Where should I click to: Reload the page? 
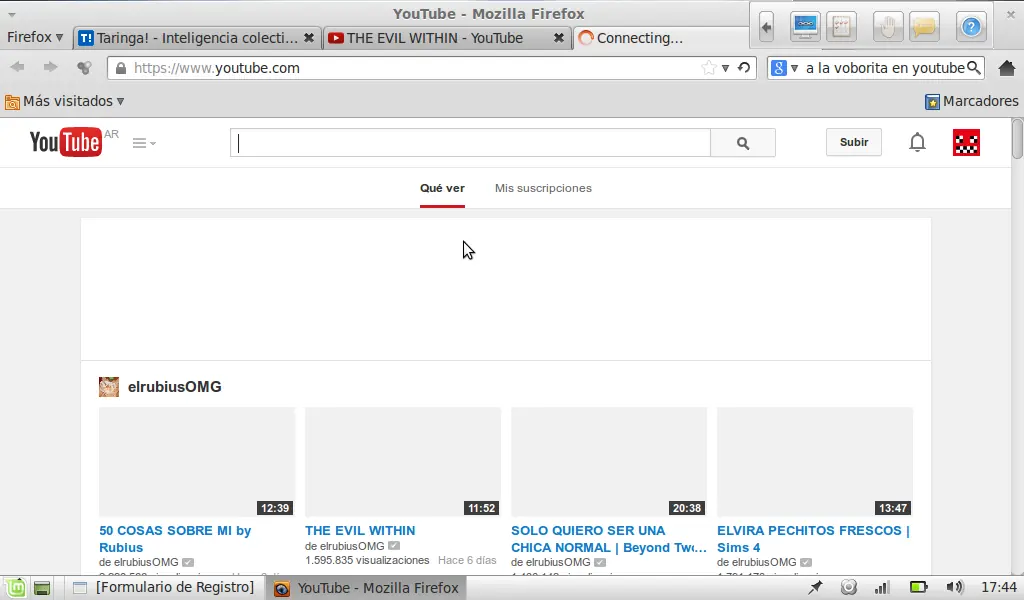[744, 68]
